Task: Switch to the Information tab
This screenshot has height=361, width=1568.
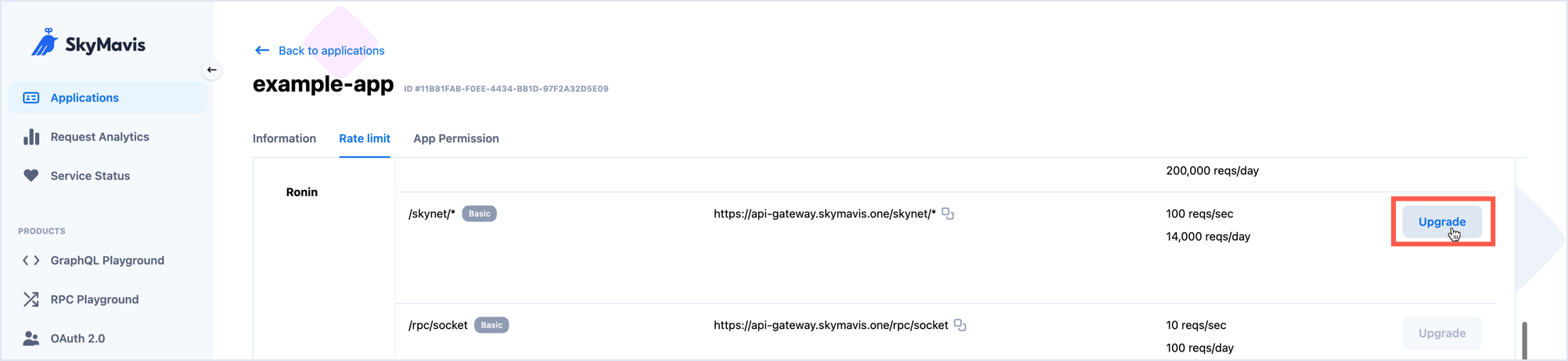Action: coord(284,138)
